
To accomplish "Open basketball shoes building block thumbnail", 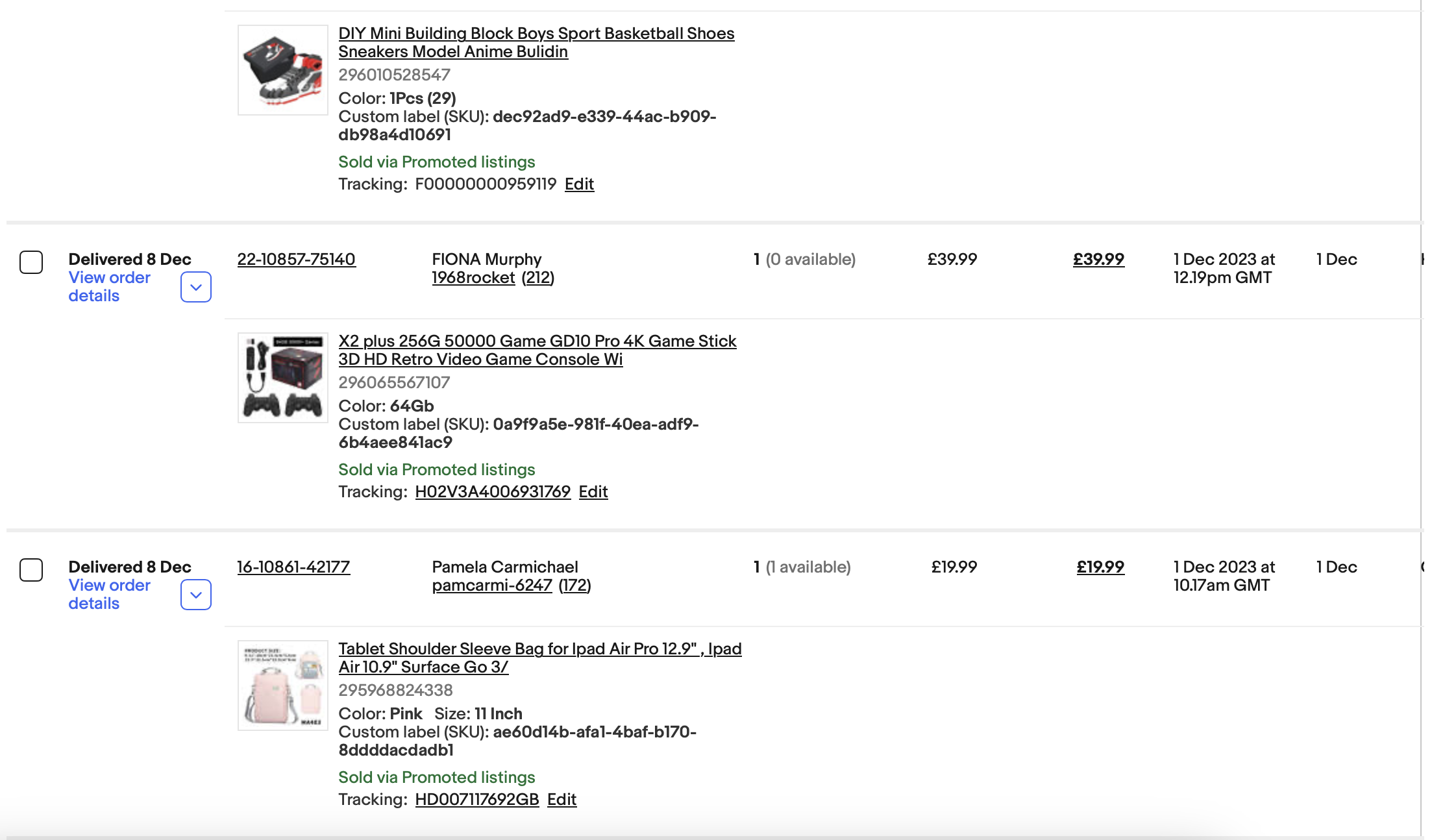I will 283,70.
